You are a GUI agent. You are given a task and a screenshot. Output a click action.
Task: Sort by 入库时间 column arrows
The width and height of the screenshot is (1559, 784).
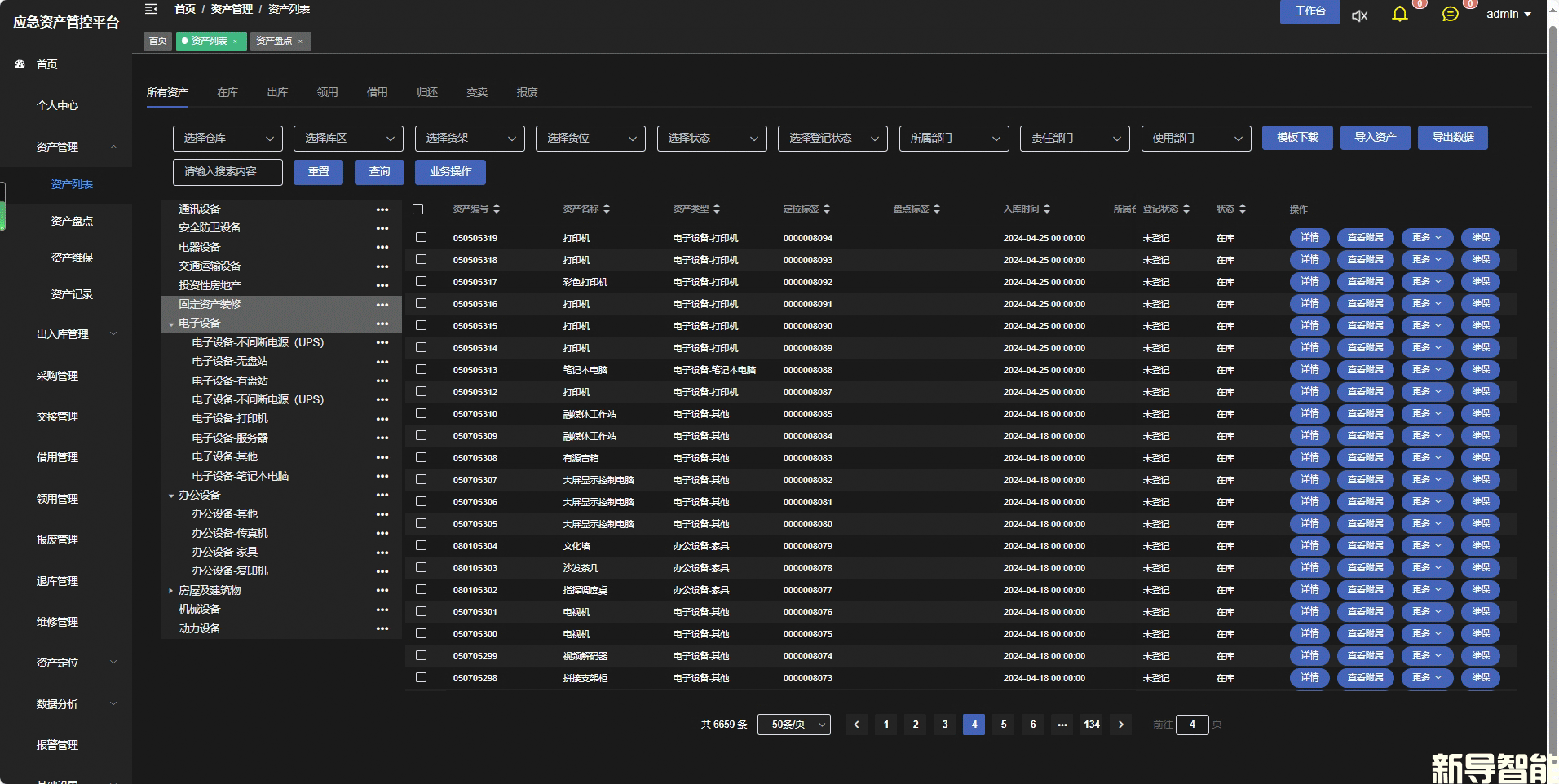tap(1047, 209)
